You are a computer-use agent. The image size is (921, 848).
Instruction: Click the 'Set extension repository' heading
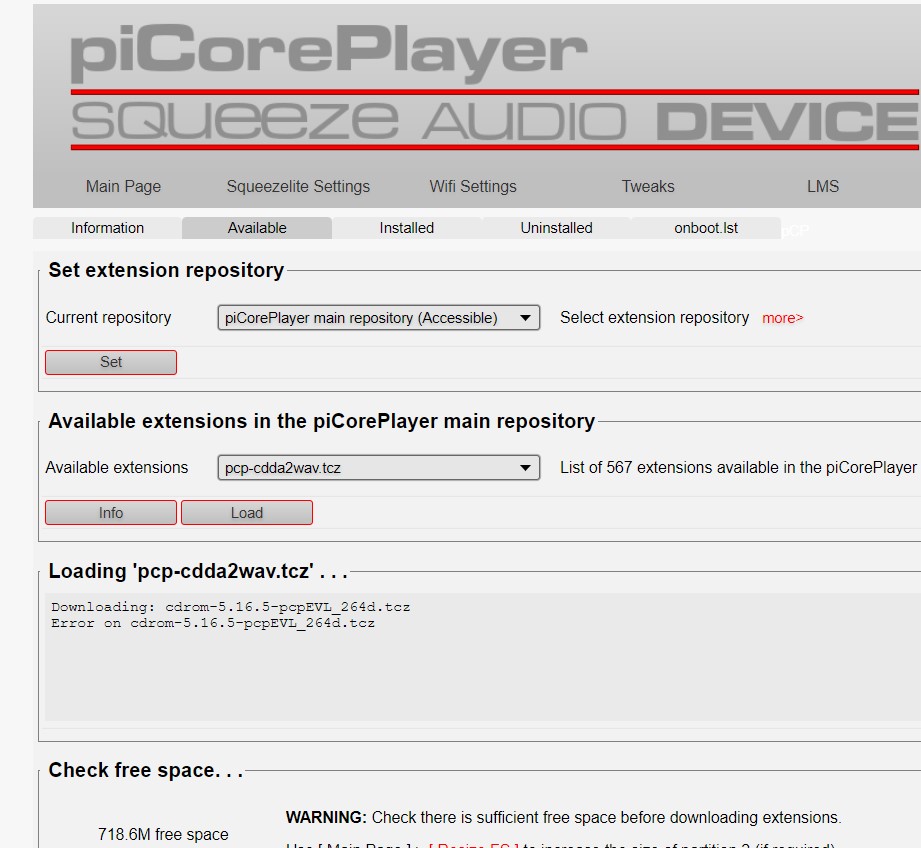[x=166, y=270]
